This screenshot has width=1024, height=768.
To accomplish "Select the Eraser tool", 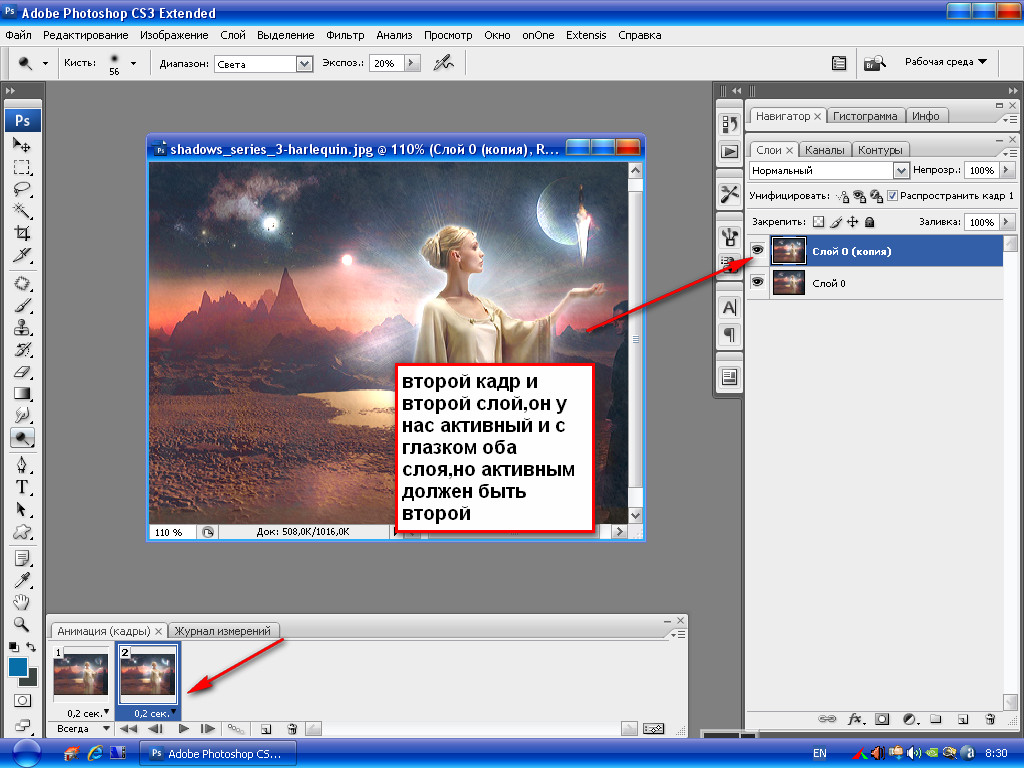I will click(x=22, y=372).
